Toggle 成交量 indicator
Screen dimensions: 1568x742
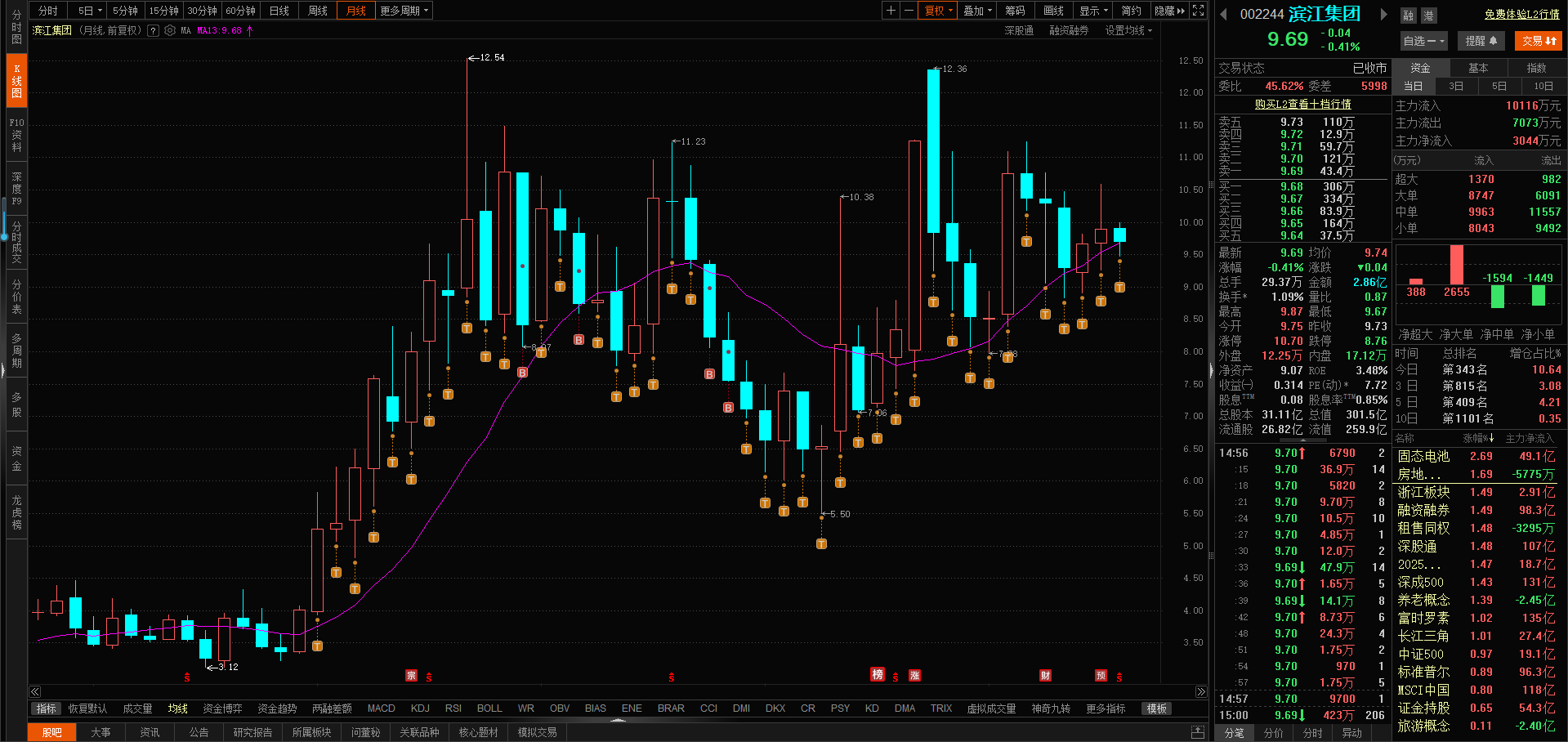pos(137,708)
